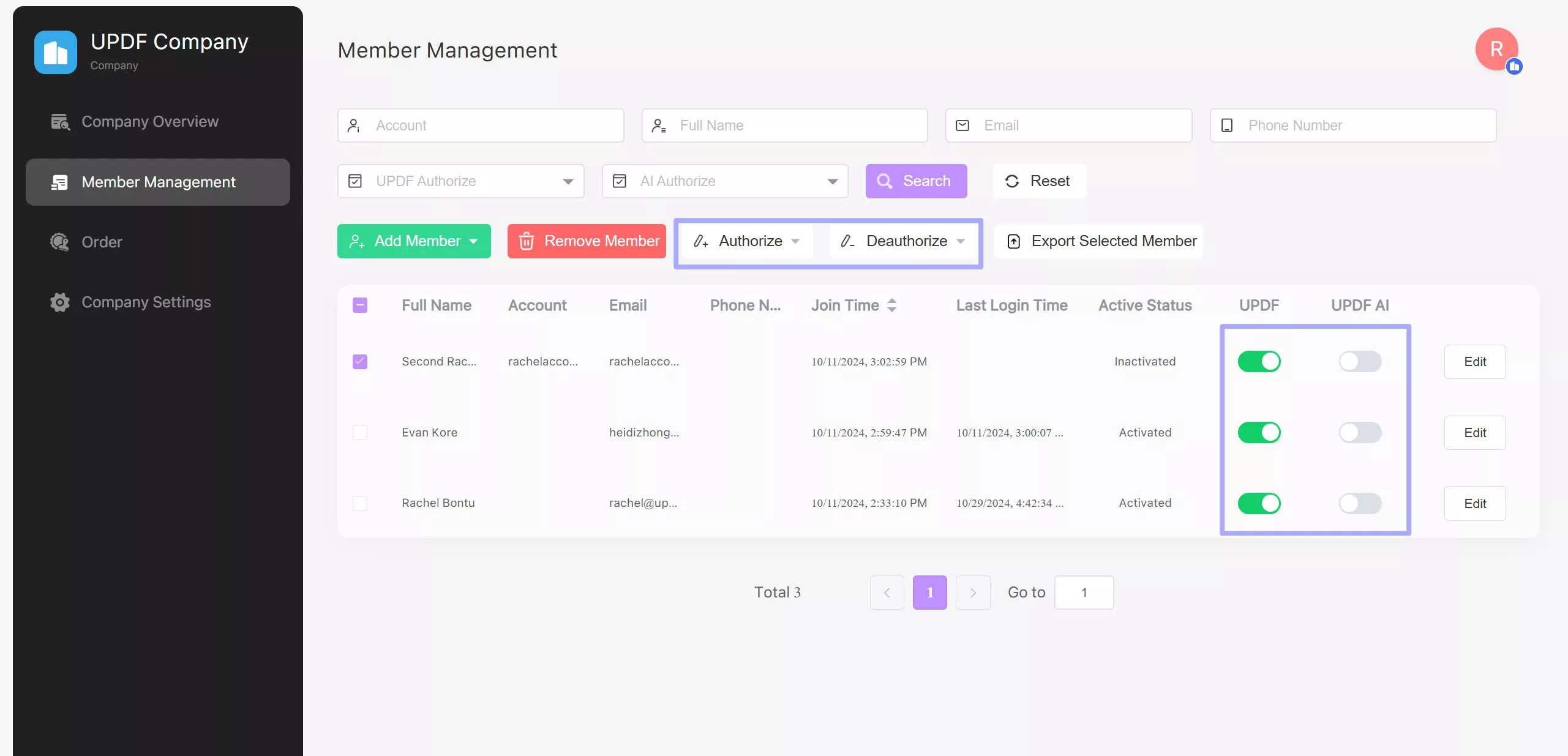
Task: Click the phone icon in Phone Number field
Action: [x=1227, y=125]
